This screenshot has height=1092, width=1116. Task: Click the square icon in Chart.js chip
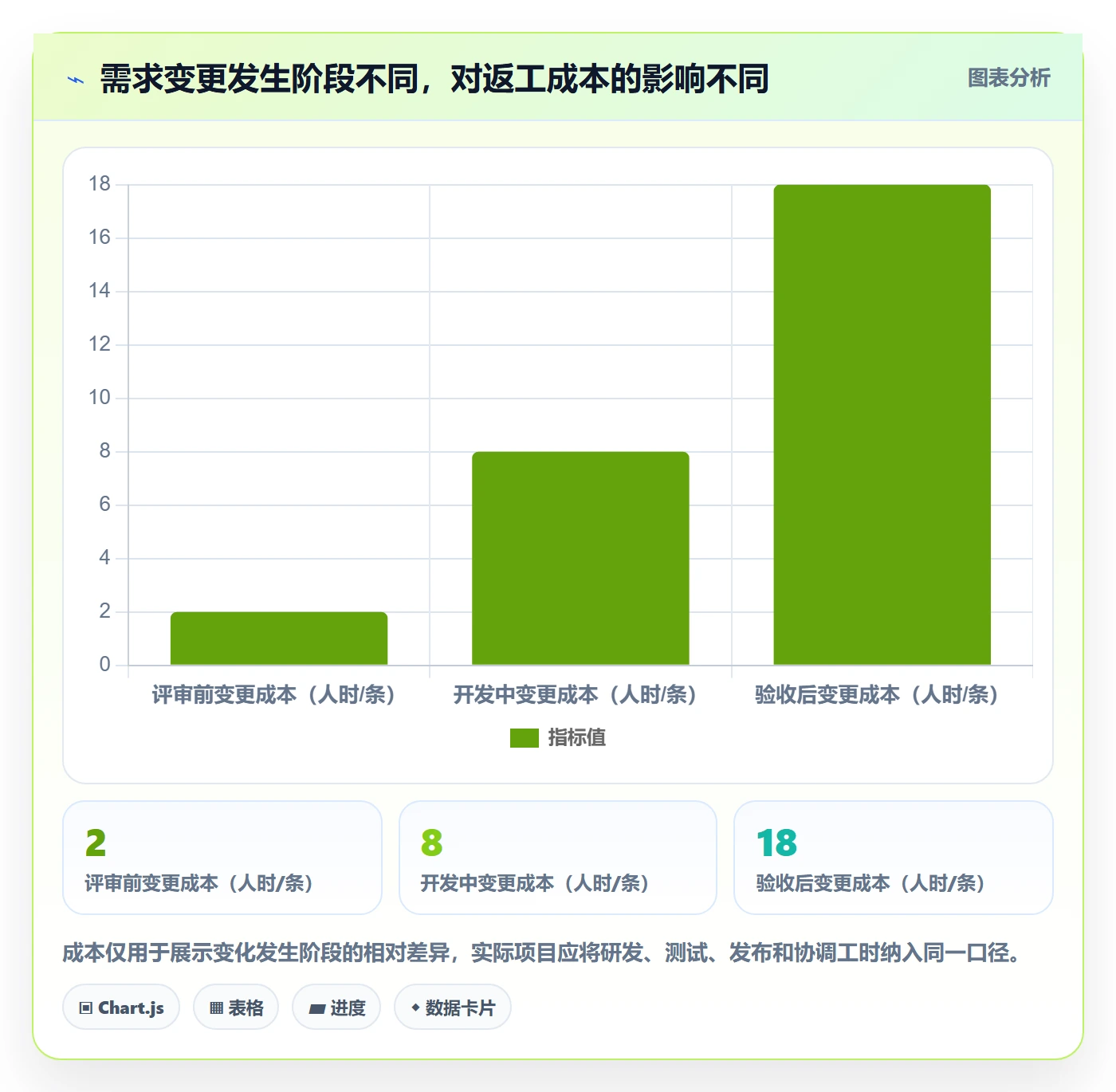tap(86, 1008)
